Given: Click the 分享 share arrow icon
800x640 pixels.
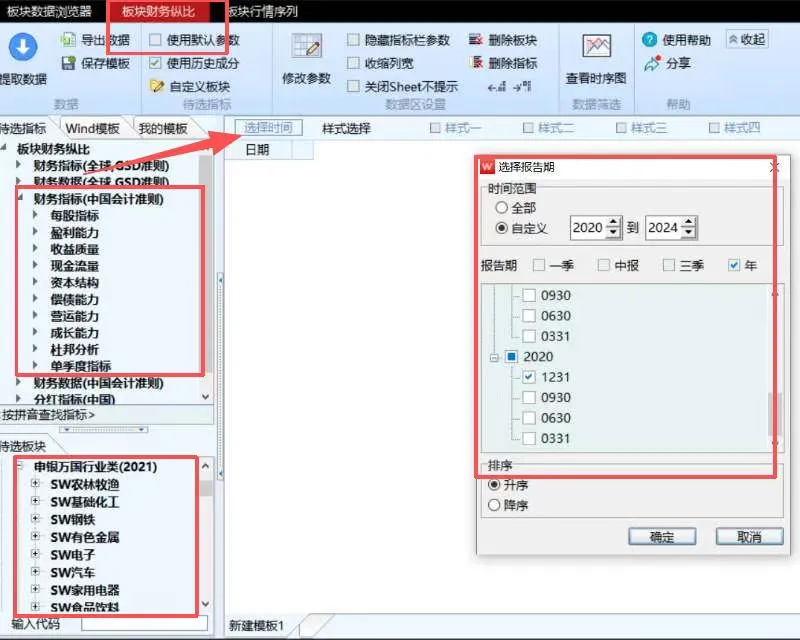Looking at the screenshot, I should pos(652,64).
